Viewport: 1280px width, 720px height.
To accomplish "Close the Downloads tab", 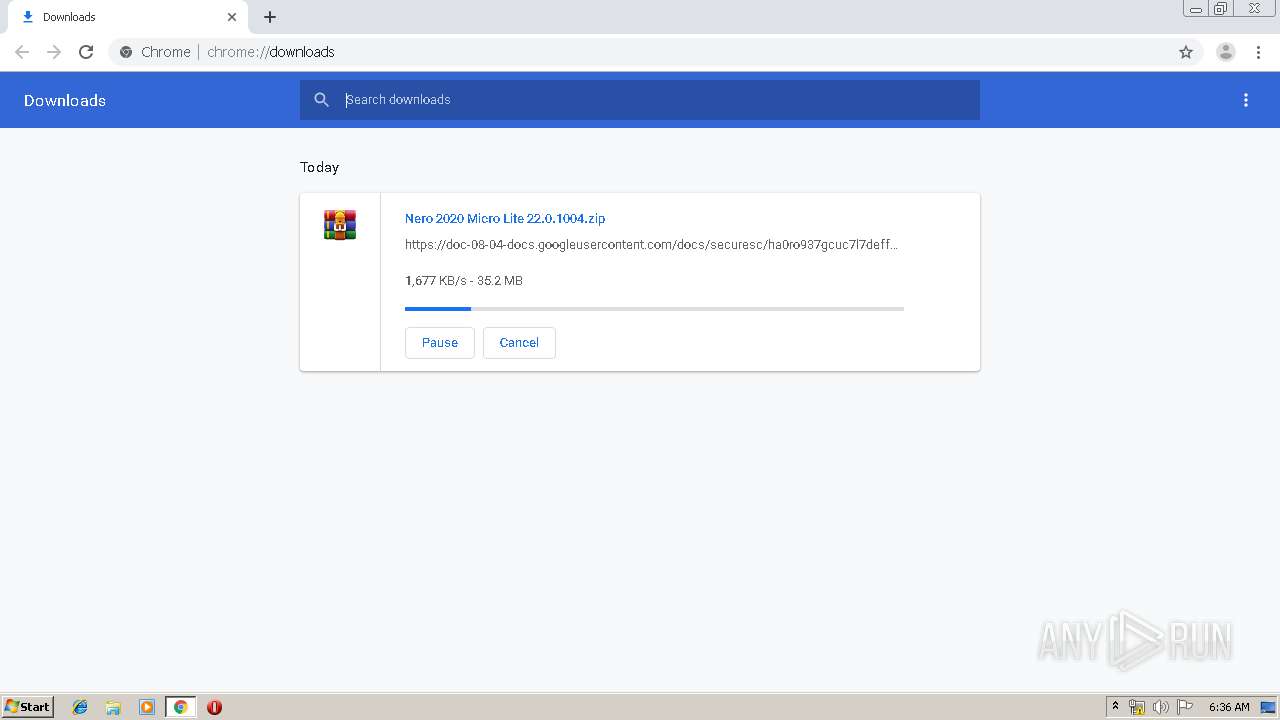I will pyautogui.click(x=232, y=17).
